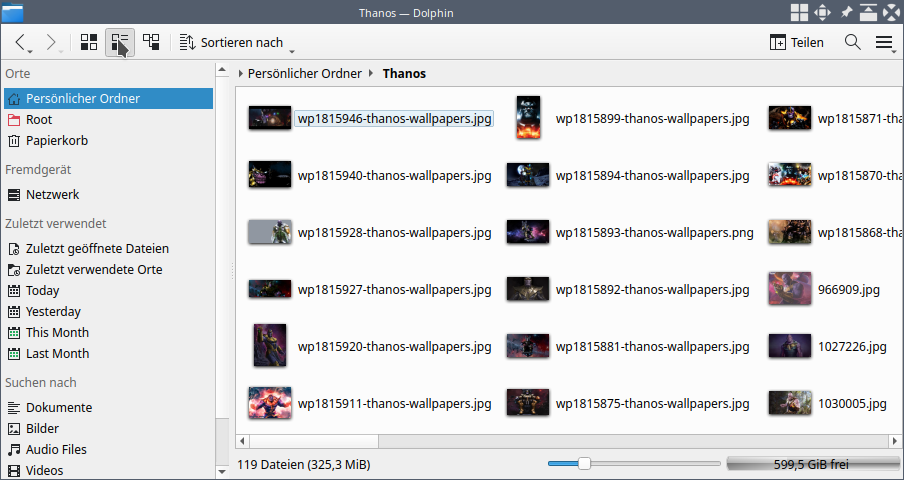
Task: Select file name wp1815946-thanos-wallpapers.jpg
Action: coord(394,119)
